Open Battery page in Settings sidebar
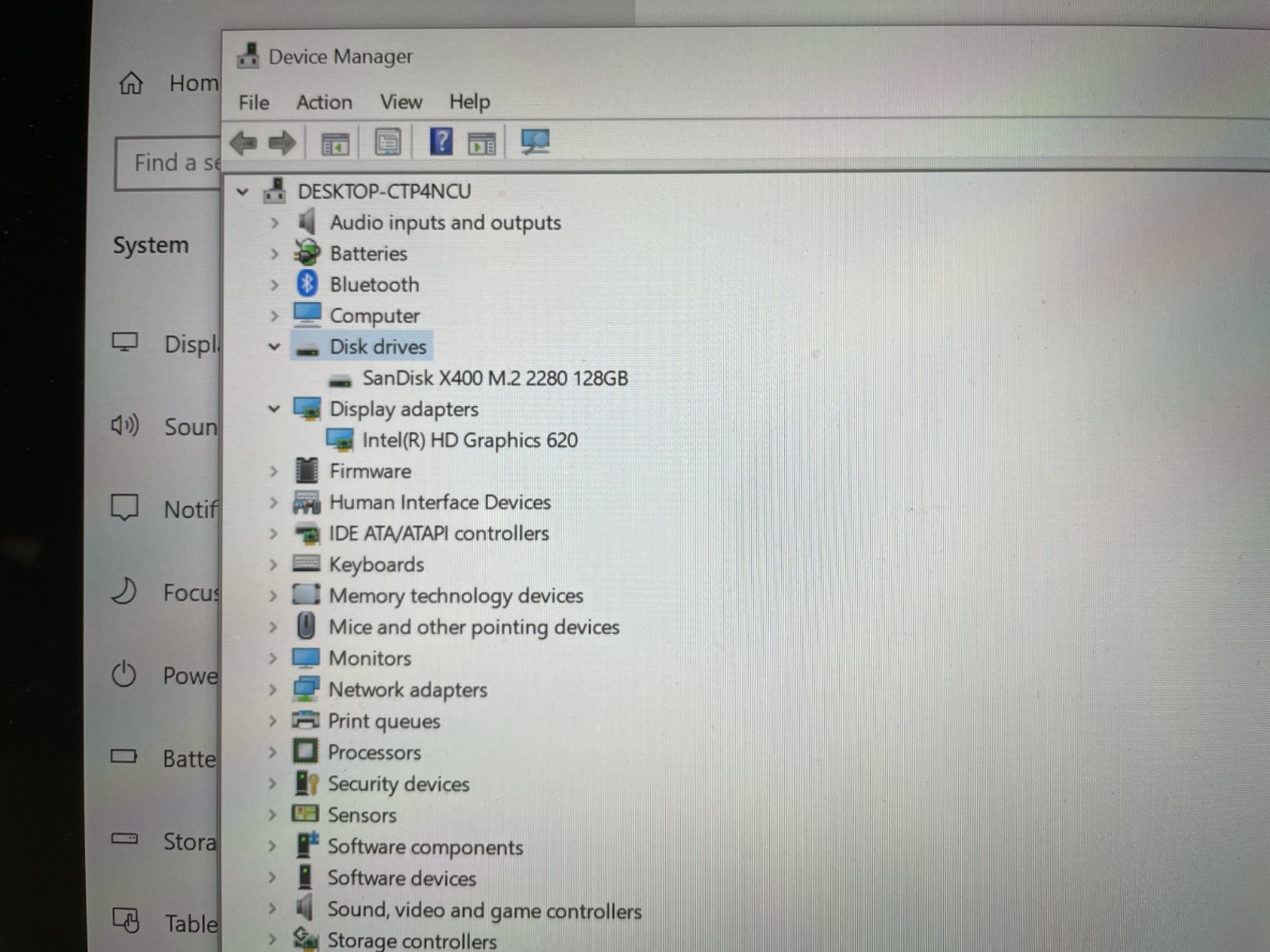The image size is (1270, 952). click(x=164, y=758)
